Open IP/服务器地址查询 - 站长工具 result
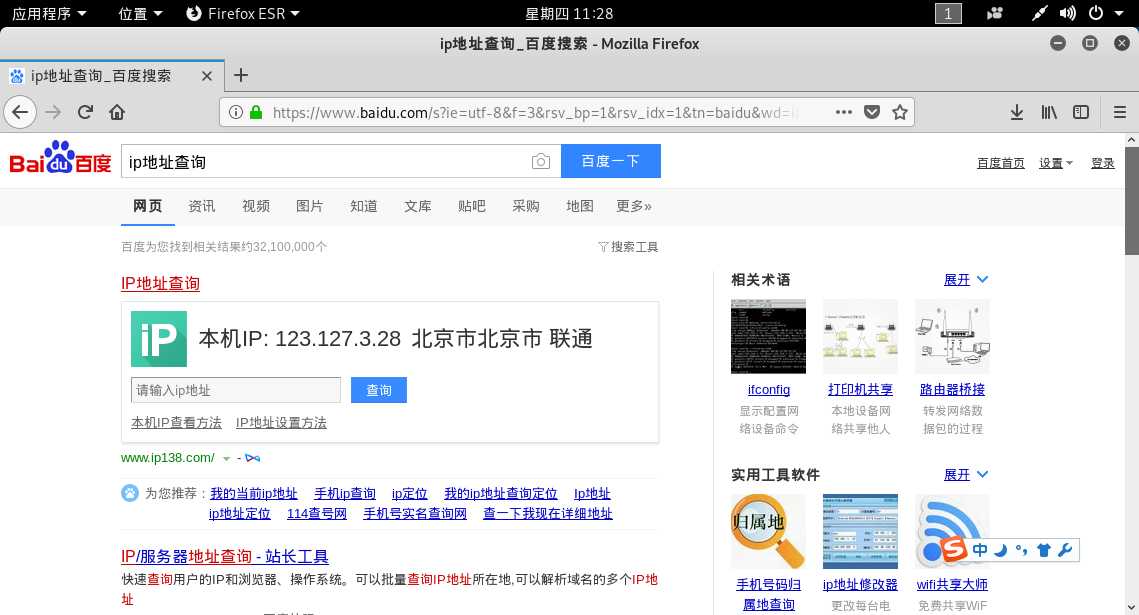1139x615 pixels. pyautogui.click(x=224, y=557)
